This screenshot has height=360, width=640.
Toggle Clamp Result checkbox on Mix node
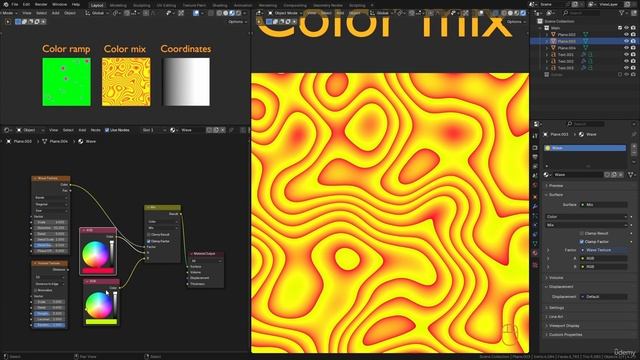tap(149, 235)
